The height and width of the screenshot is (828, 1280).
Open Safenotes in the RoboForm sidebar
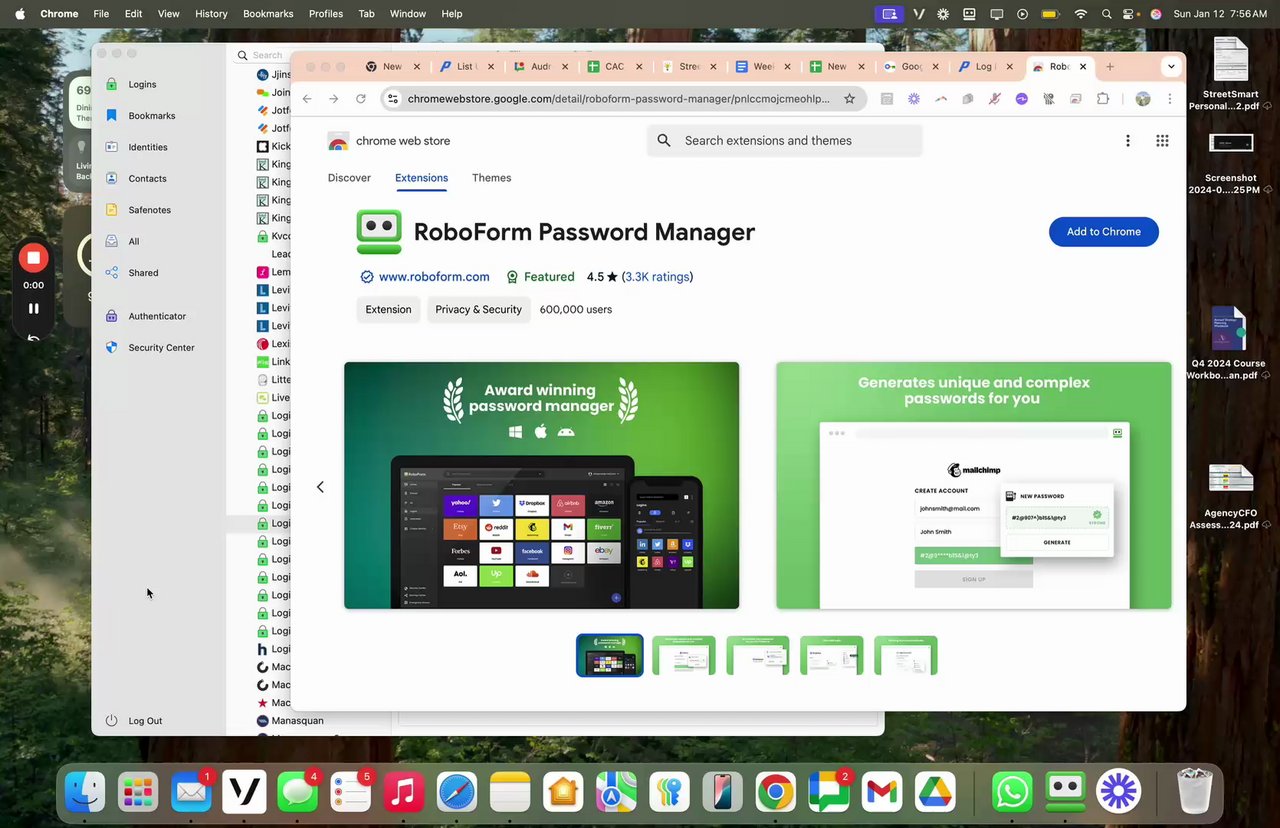pyautogui.click(x=138, y=210)
